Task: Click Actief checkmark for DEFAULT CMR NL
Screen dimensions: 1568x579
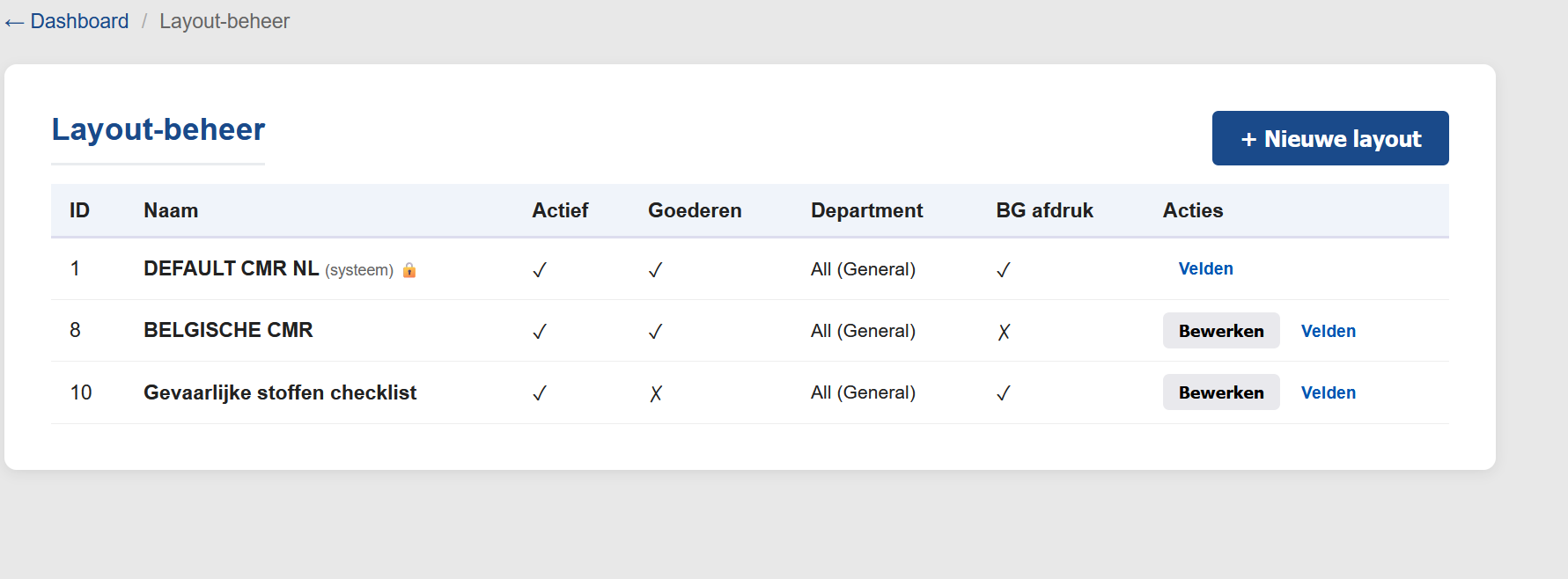Action: coord(540,270)
